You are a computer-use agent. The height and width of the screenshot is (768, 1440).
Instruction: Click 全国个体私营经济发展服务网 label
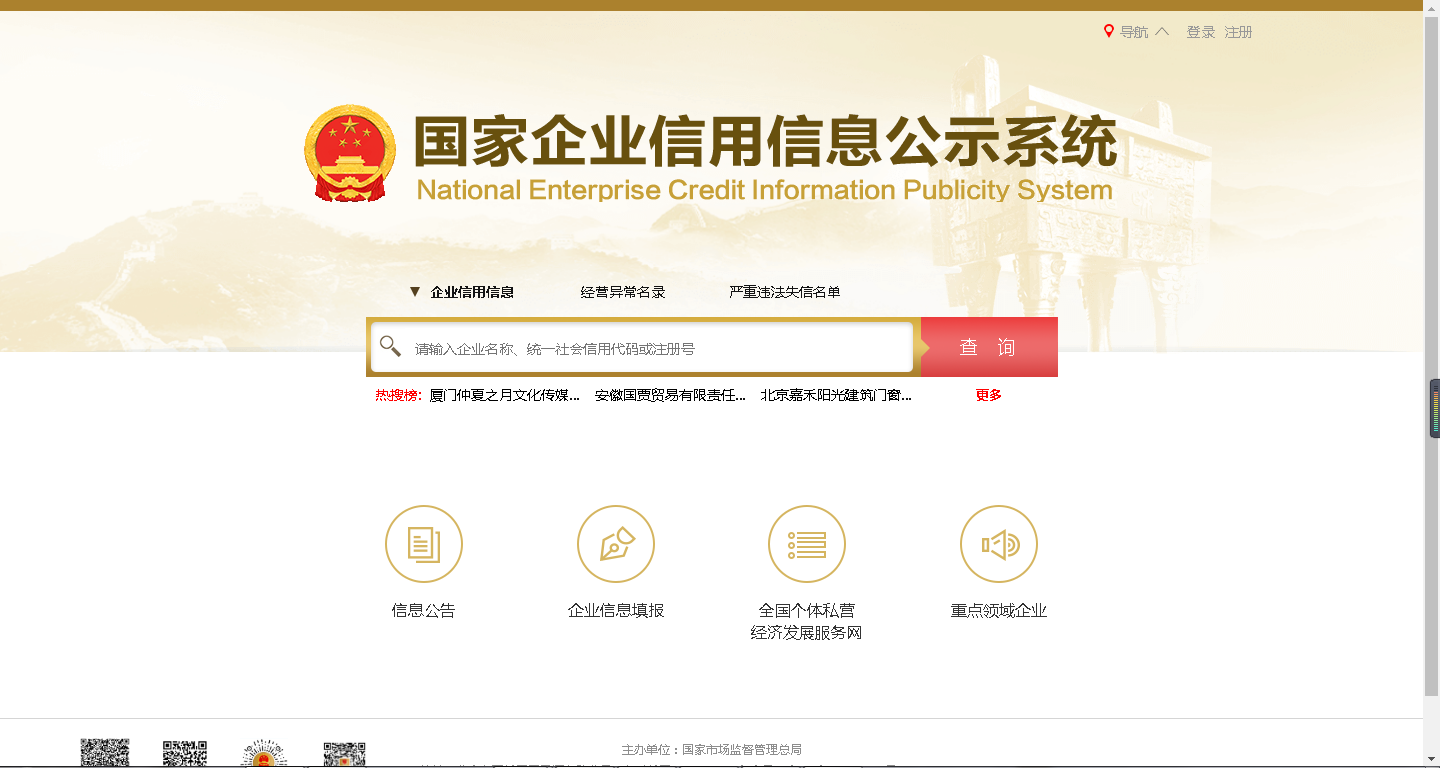point(807,621)
